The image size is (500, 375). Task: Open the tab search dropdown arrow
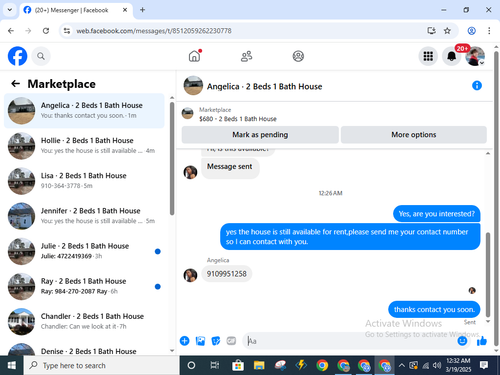tap(10, 10)
